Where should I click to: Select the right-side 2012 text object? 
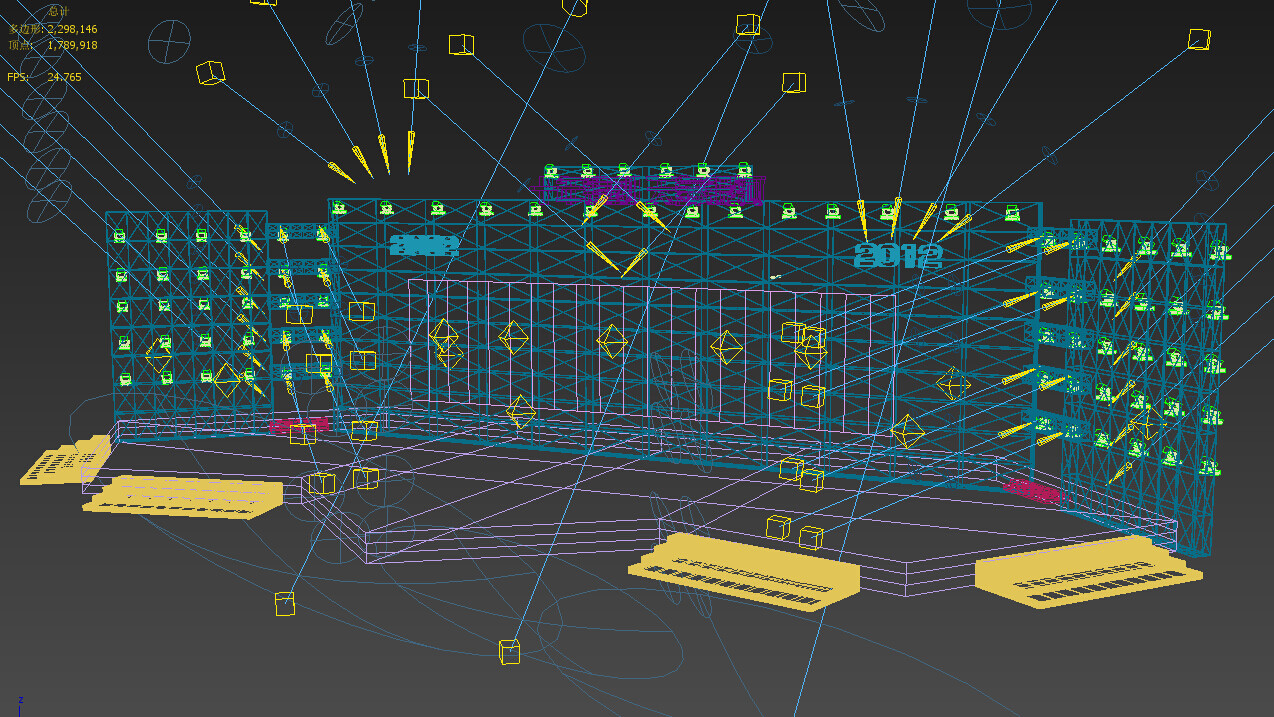[x=897, y=255]
